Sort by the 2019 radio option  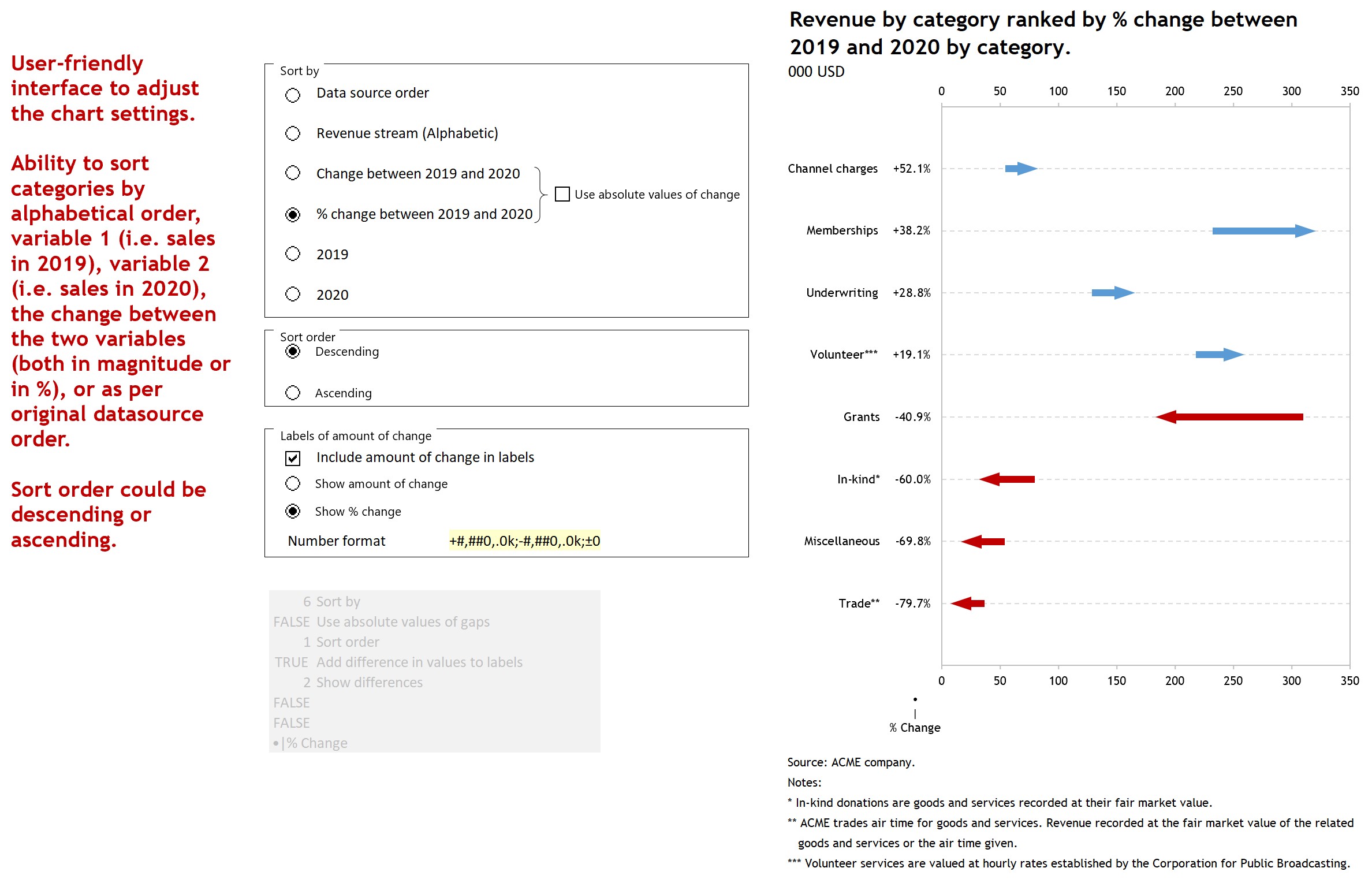coord(293,254)
